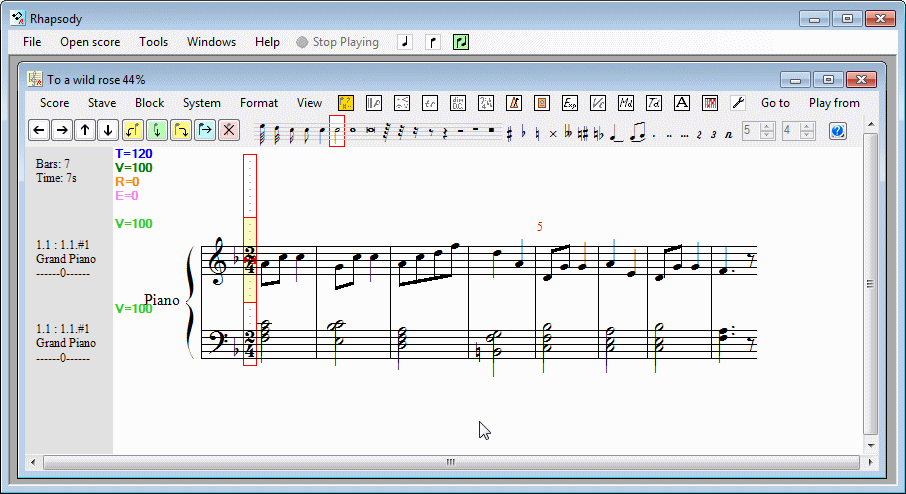Open the File menu
This screenshot has height=494, width=906.
tap(32, 42)
